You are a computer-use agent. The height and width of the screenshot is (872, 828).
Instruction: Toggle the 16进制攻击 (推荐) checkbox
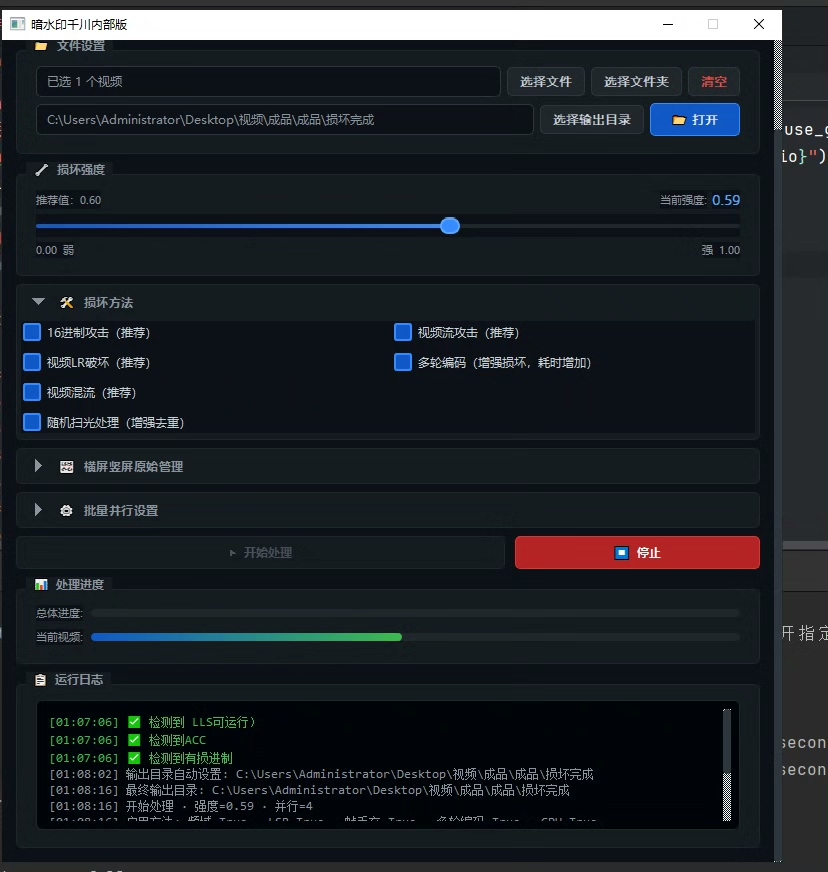tap(32, 333)
